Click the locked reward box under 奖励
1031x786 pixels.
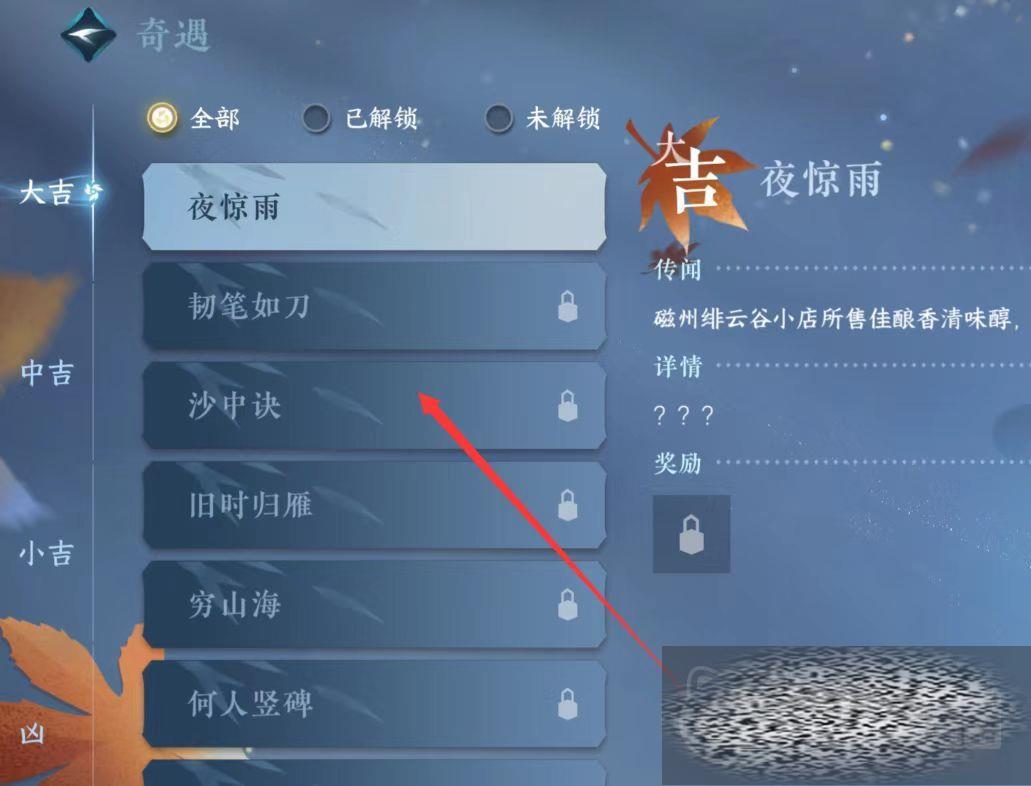coord(691,533)
